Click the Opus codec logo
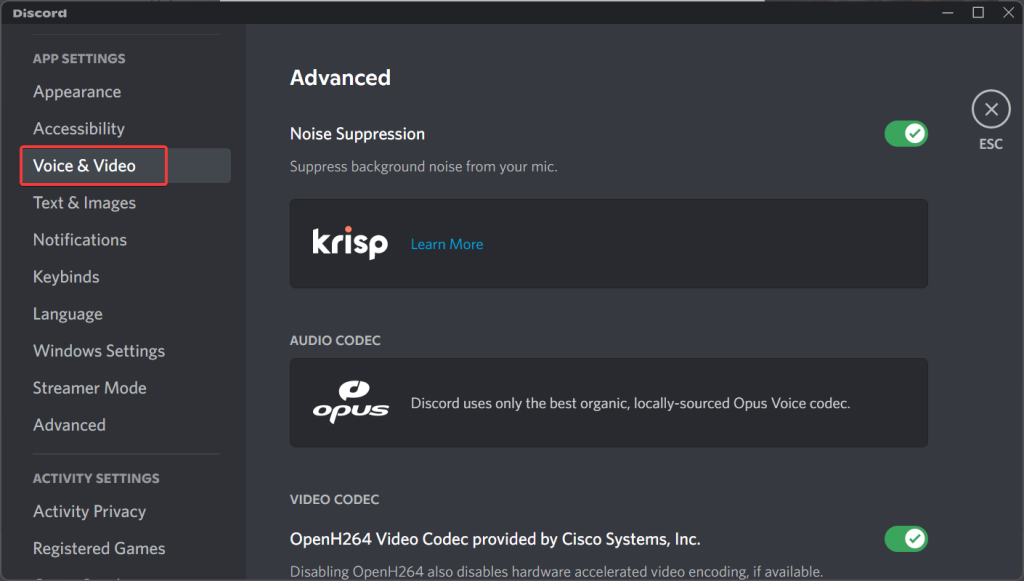Viewport: 1024px width, 581px height. click(351, 402)
